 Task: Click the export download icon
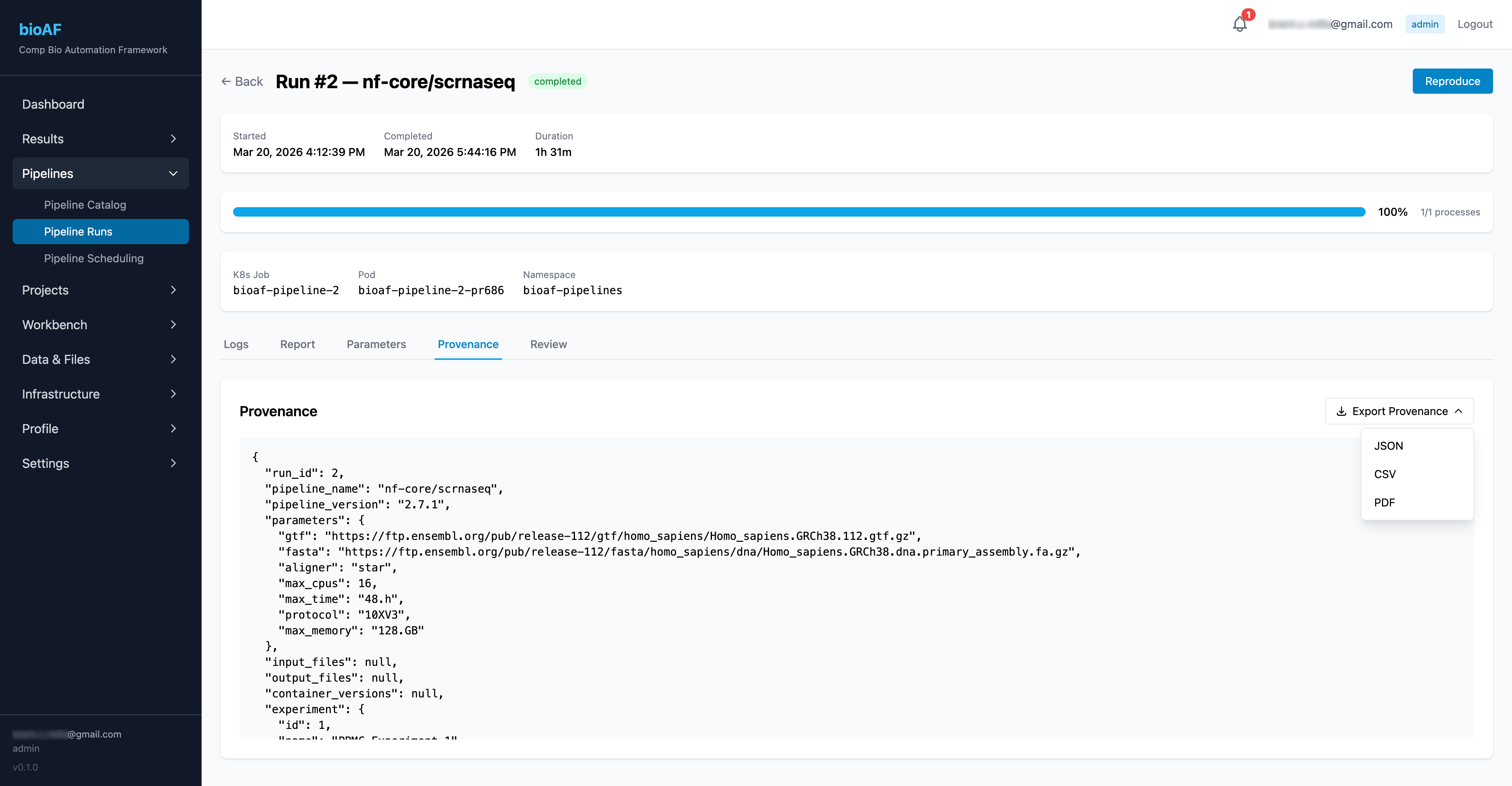[1341, 412]
